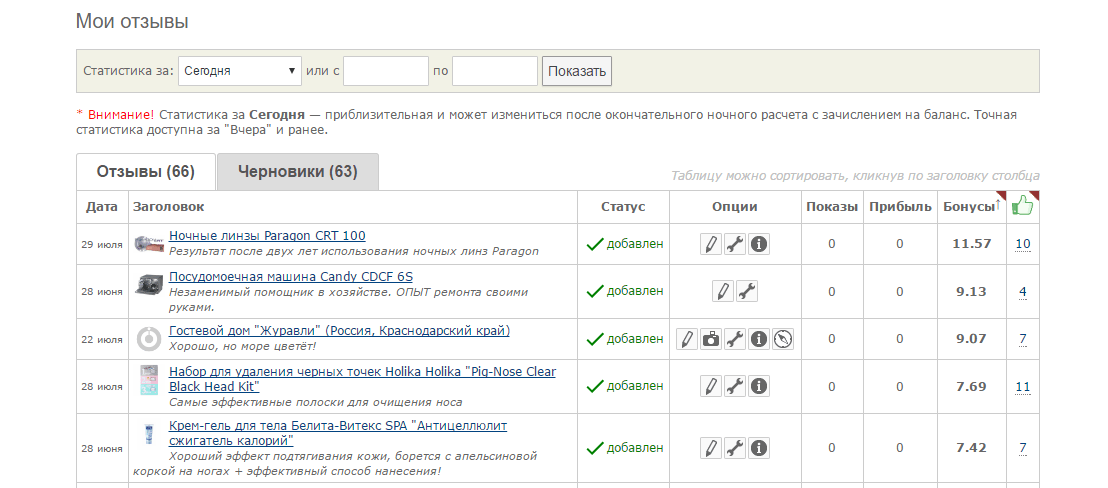
Task: Open the Ночные линзы Paragon CRT 100 link
Action: (267, 236)
